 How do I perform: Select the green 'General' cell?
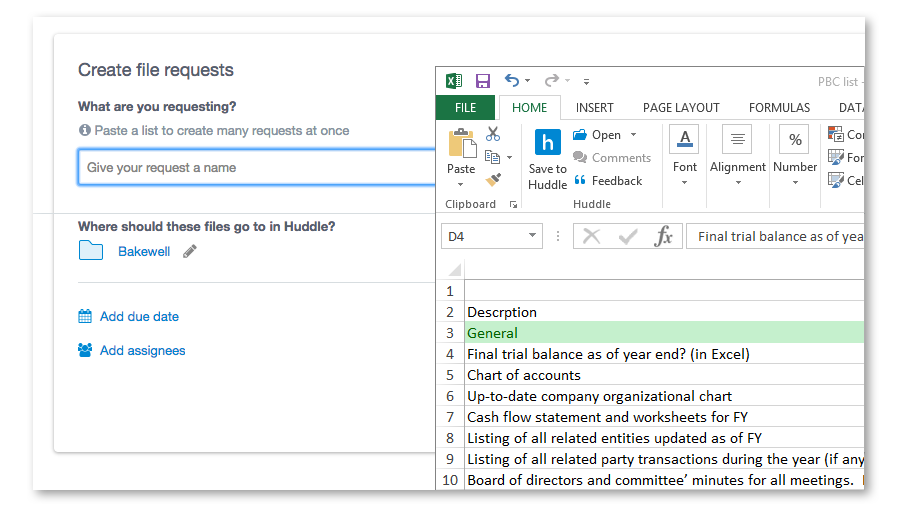[664, 333]
